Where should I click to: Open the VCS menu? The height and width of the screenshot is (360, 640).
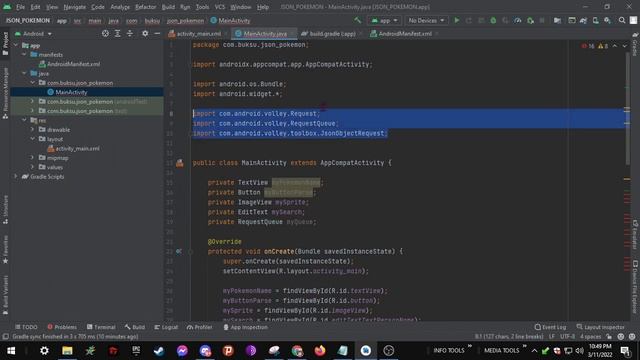(x=220, y=7)
